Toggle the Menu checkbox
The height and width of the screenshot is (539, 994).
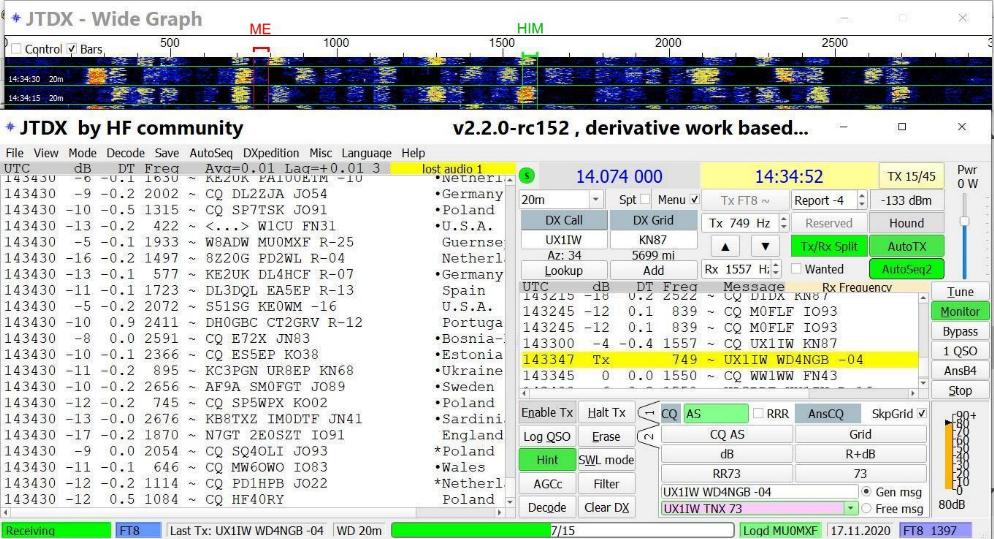pyautogui.click(x=694, y=199)
